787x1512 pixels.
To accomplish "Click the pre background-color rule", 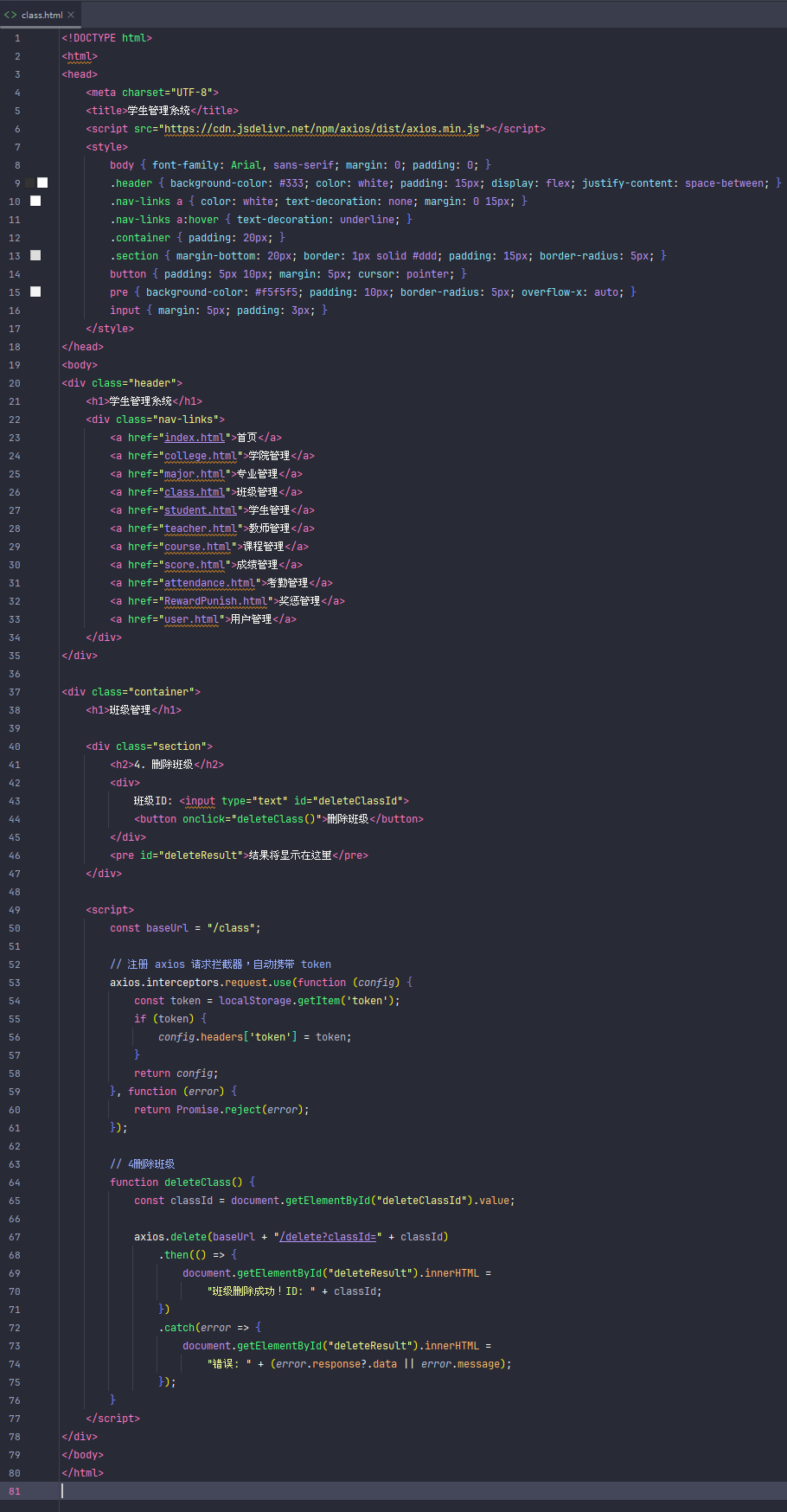I will coord(373,292).
